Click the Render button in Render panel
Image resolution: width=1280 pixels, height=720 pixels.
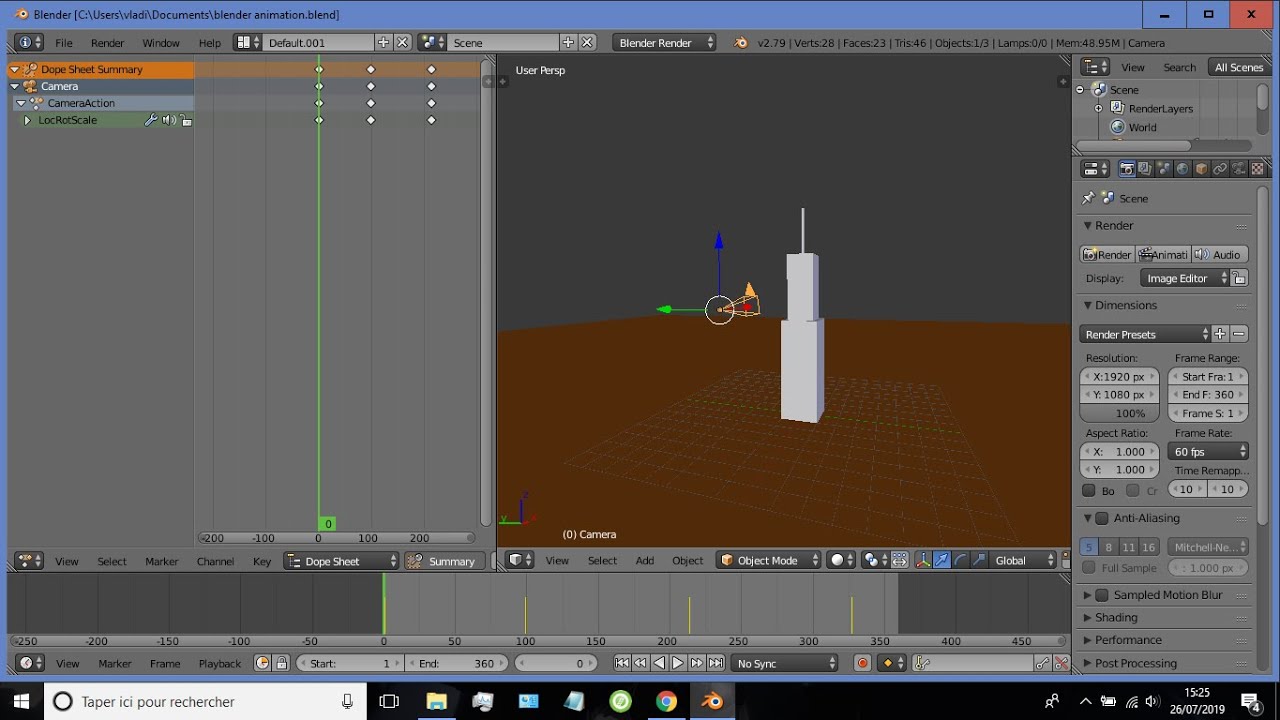click(x=1107, y=254)
